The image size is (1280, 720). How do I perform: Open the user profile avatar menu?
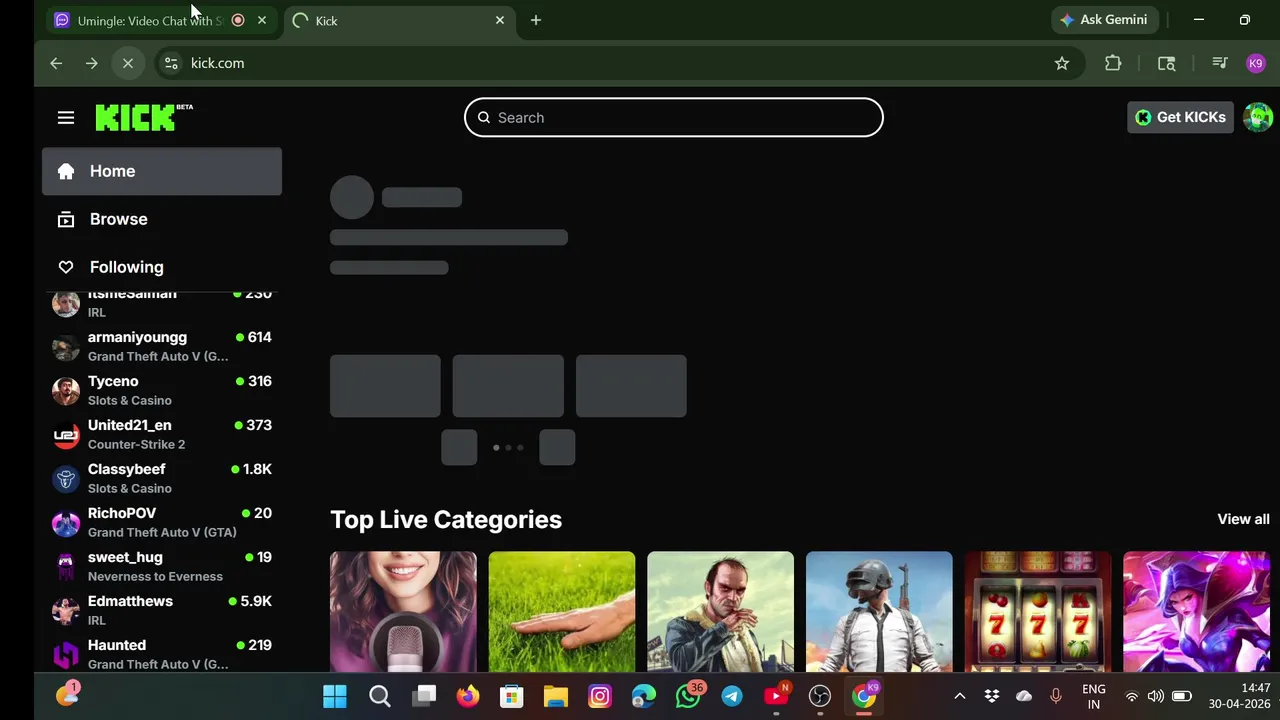pos(1257,117)
